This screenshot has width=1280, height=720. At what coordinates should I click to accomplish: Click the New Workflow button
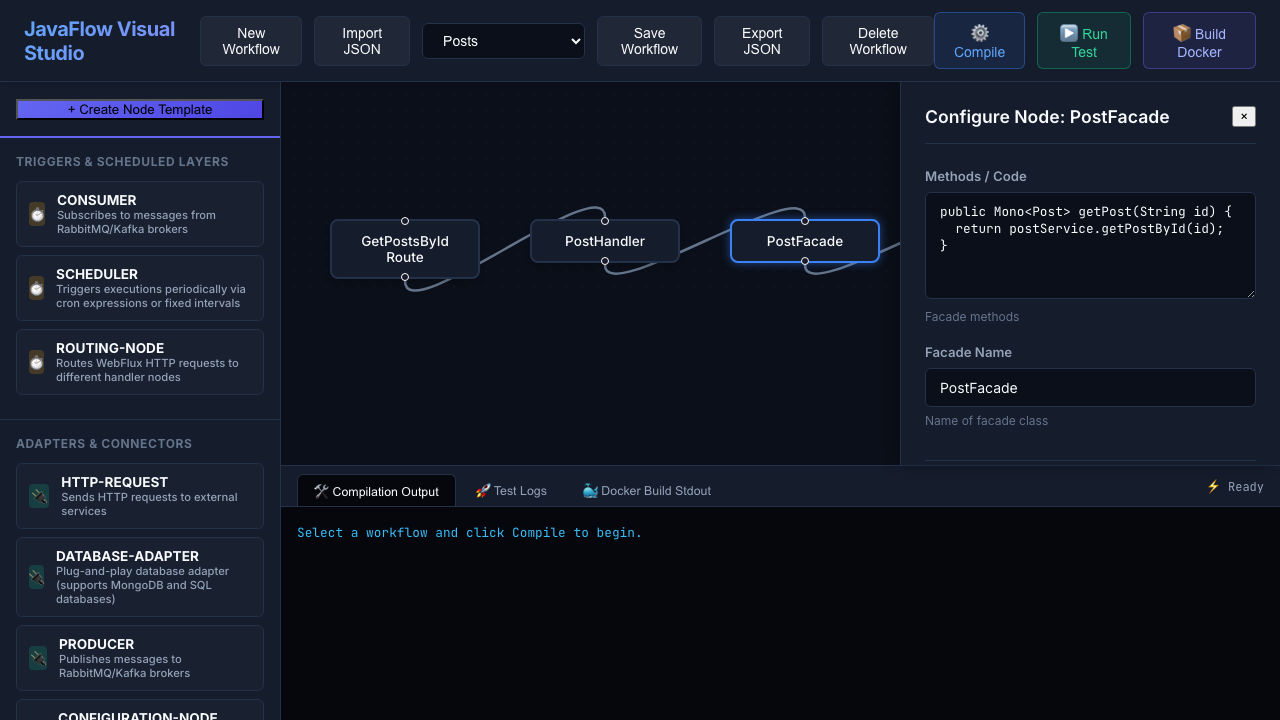(251, 41)
